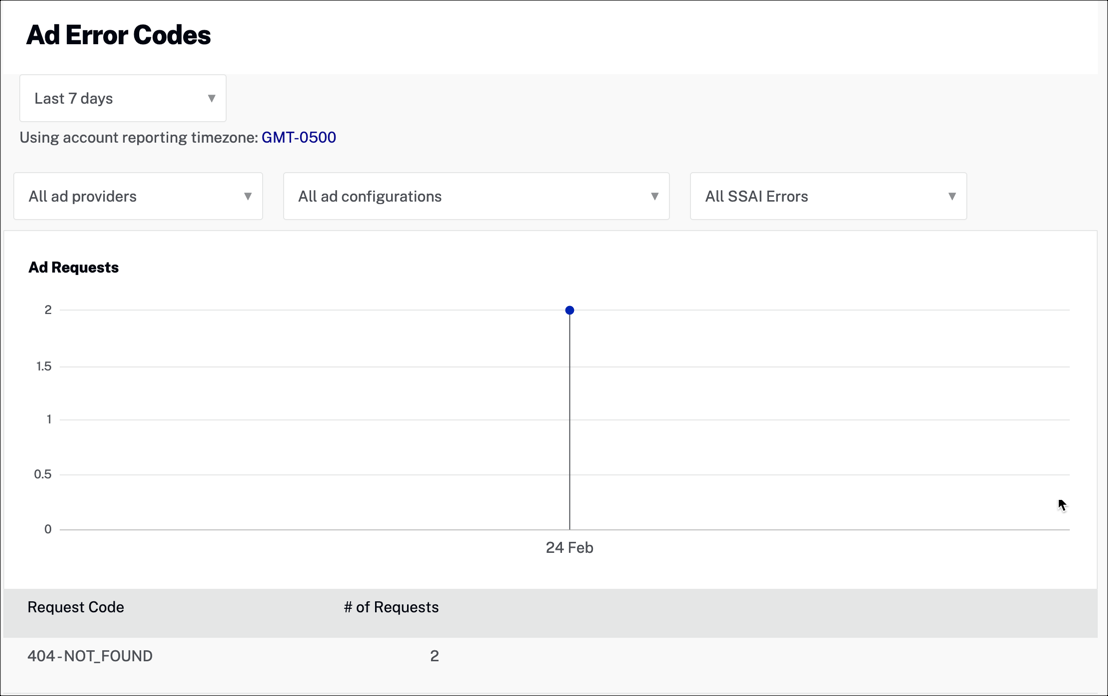Sort by the Request Code column header
Viewport: 1108px width, 696px height.
(76, 607)
